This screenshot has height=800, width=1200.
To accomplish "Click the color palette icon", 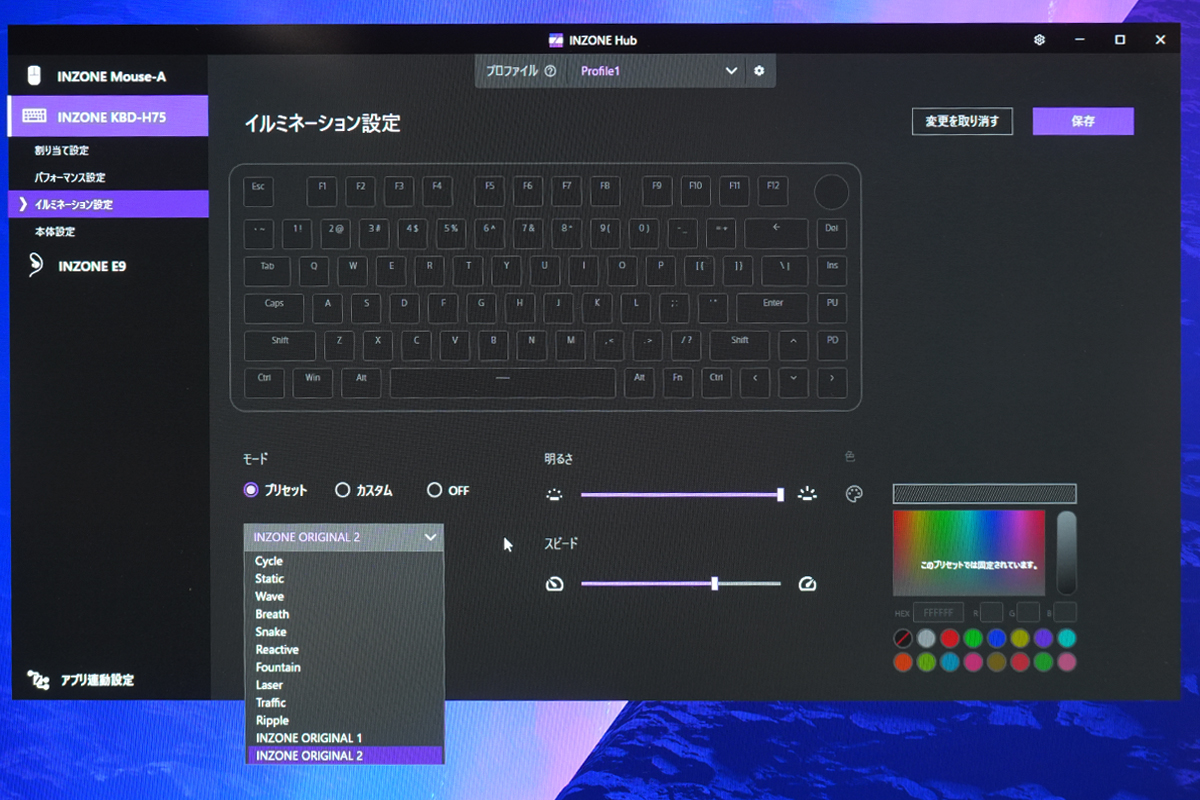I will (854, 494).
